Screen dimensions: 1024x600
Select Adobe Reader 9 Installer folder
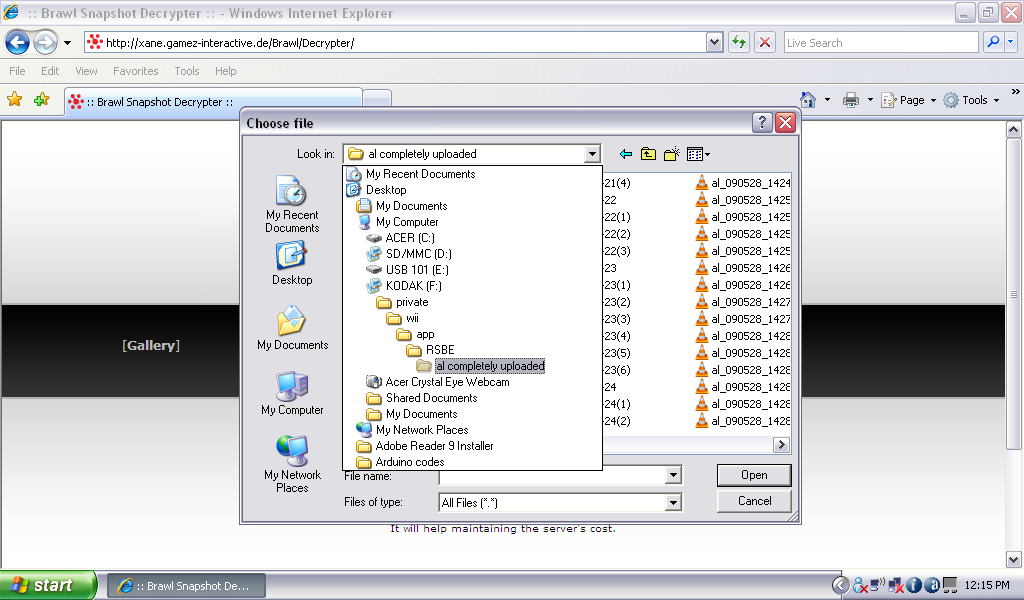(434, 446)
